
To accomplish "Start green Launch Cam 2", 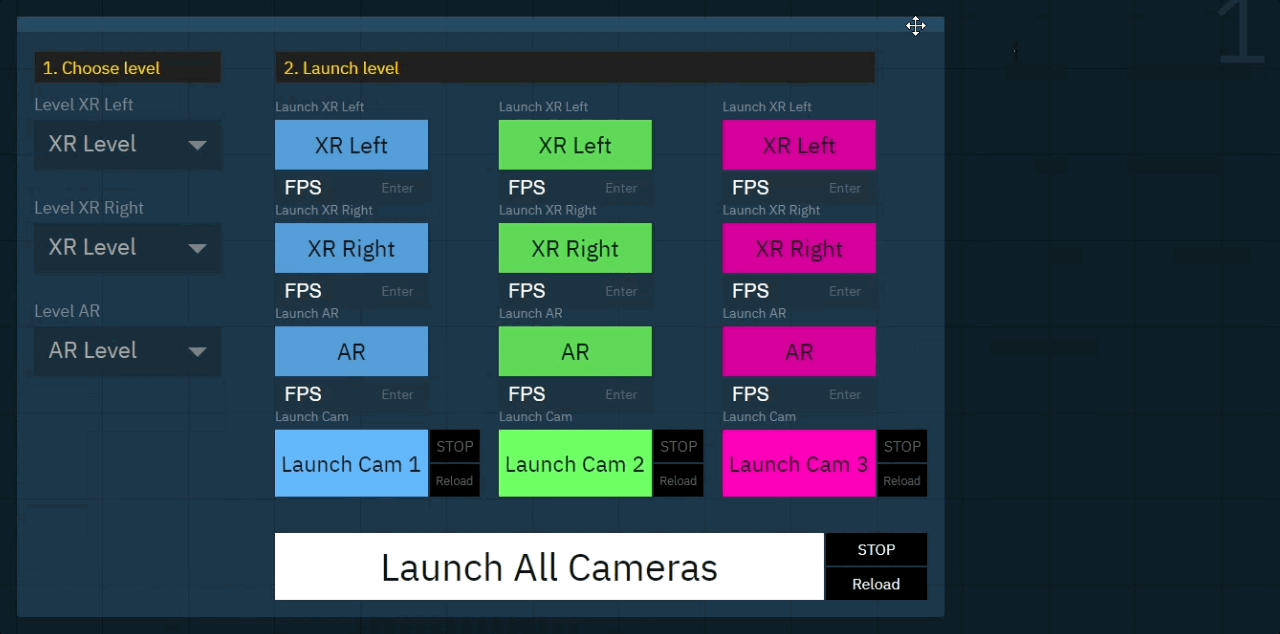I will pyautogui.click(x=575, y=464).
